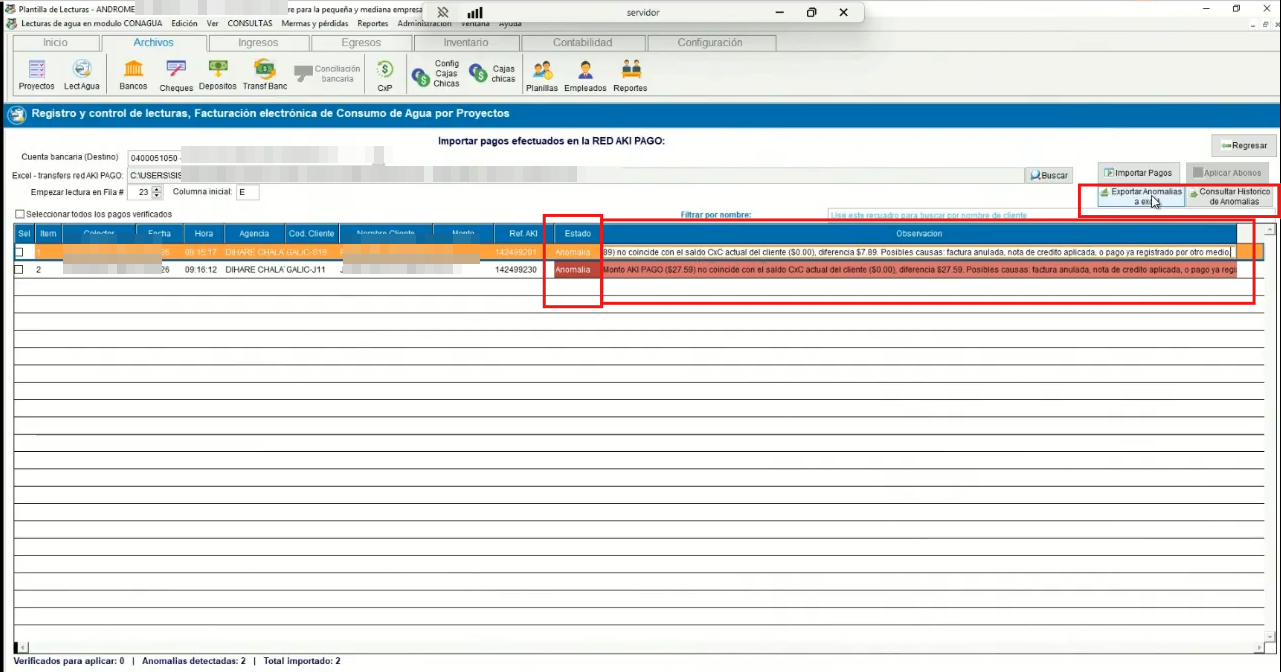
Task: Click the blue section header icon
Action: coord(17,115)
